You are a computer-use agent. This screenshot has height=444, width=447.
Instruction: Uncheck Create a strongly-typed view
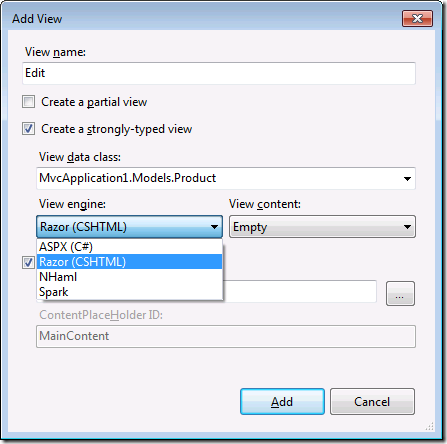pyautogui.click(x=28, y=129)
